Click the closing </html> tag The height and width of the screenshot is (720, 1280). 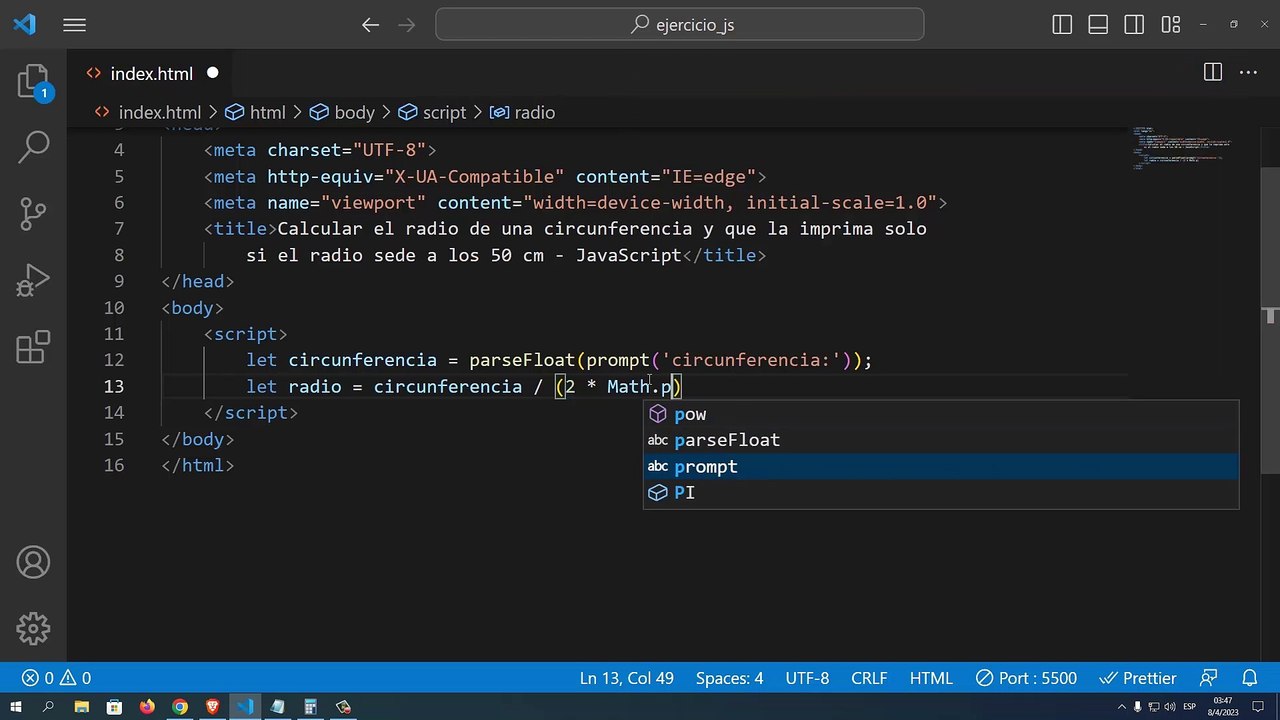pyautogui.click(x=198, y=465)
